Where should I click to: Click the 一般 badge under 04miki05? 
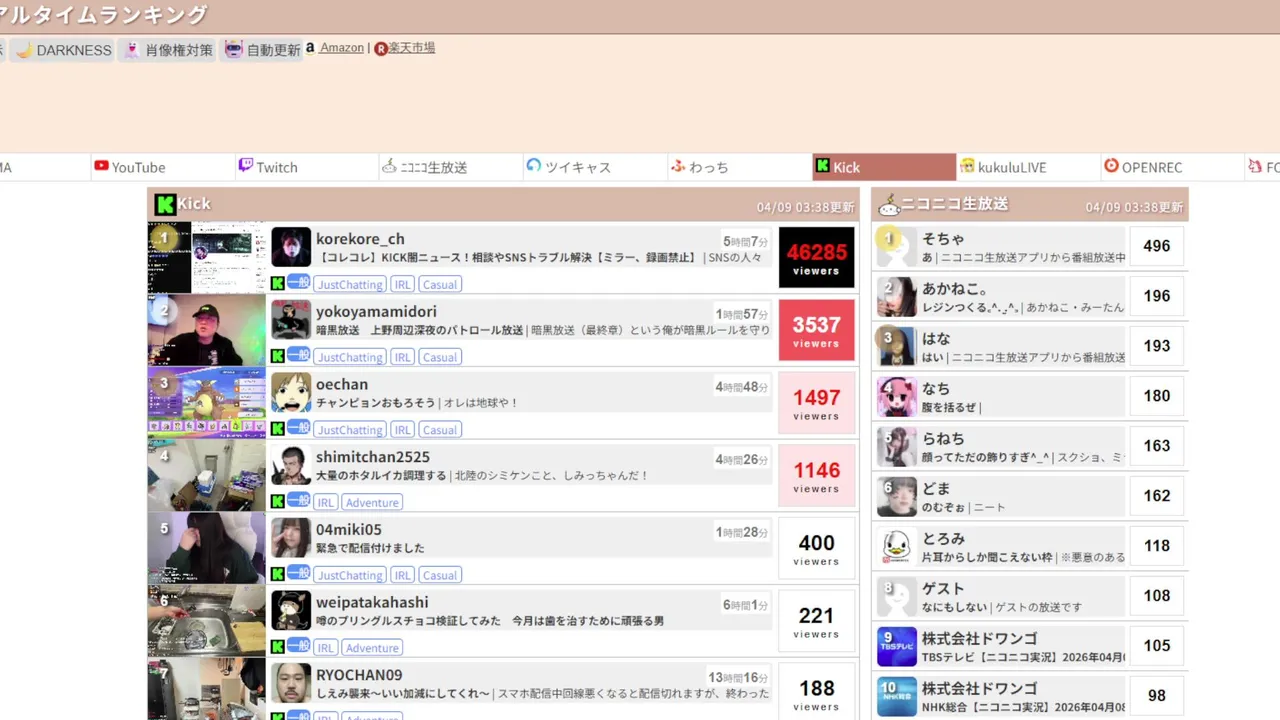298,574
